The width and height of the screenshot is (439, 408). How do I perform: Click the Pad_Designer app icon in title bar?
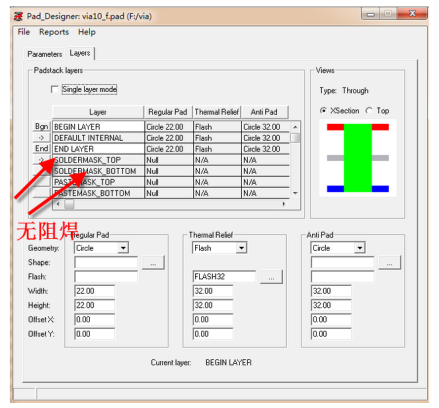tap(19, 16)
